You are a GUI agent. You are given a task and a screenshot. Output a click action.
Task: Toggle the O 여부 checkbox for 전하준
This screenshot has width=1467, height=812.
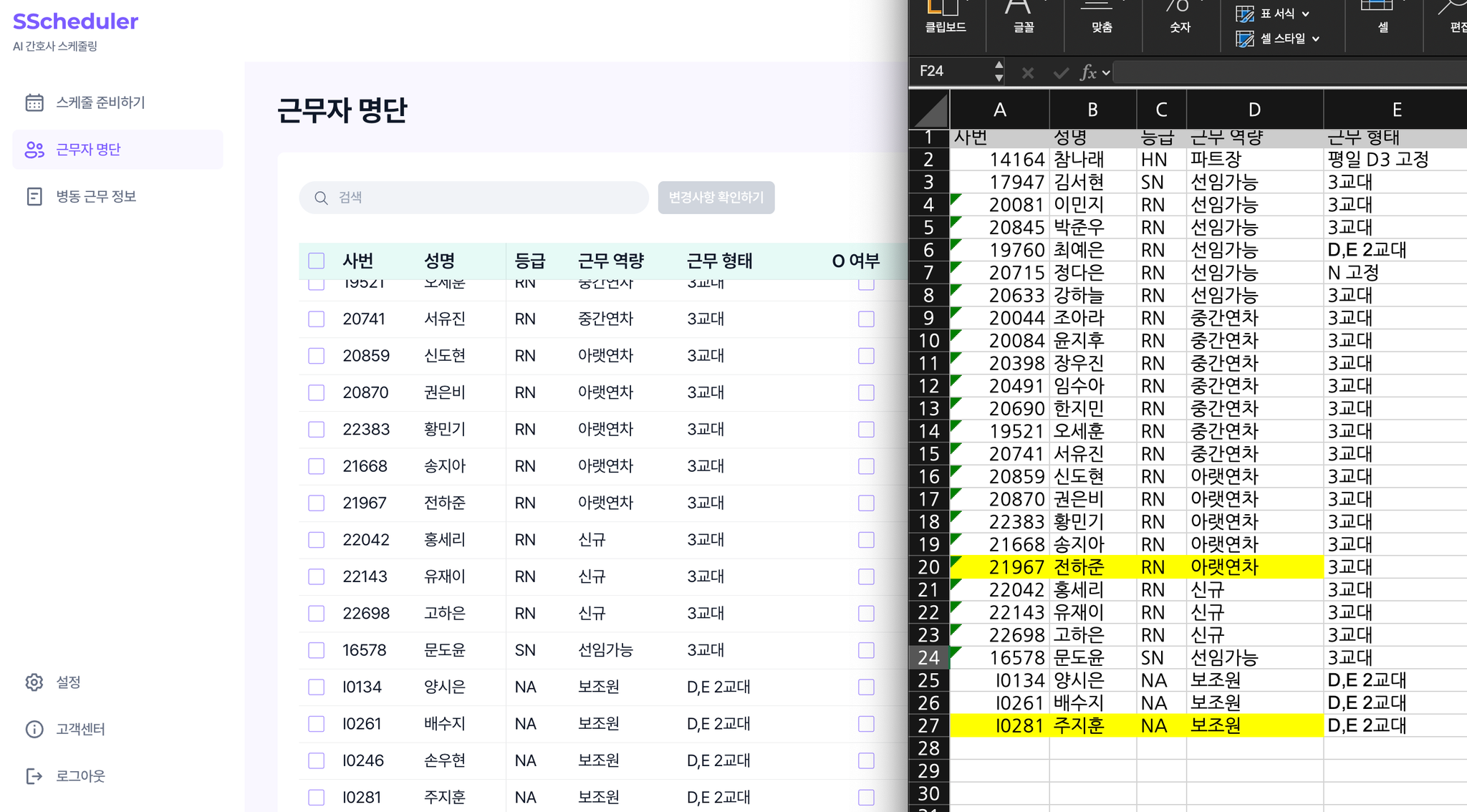866,503
